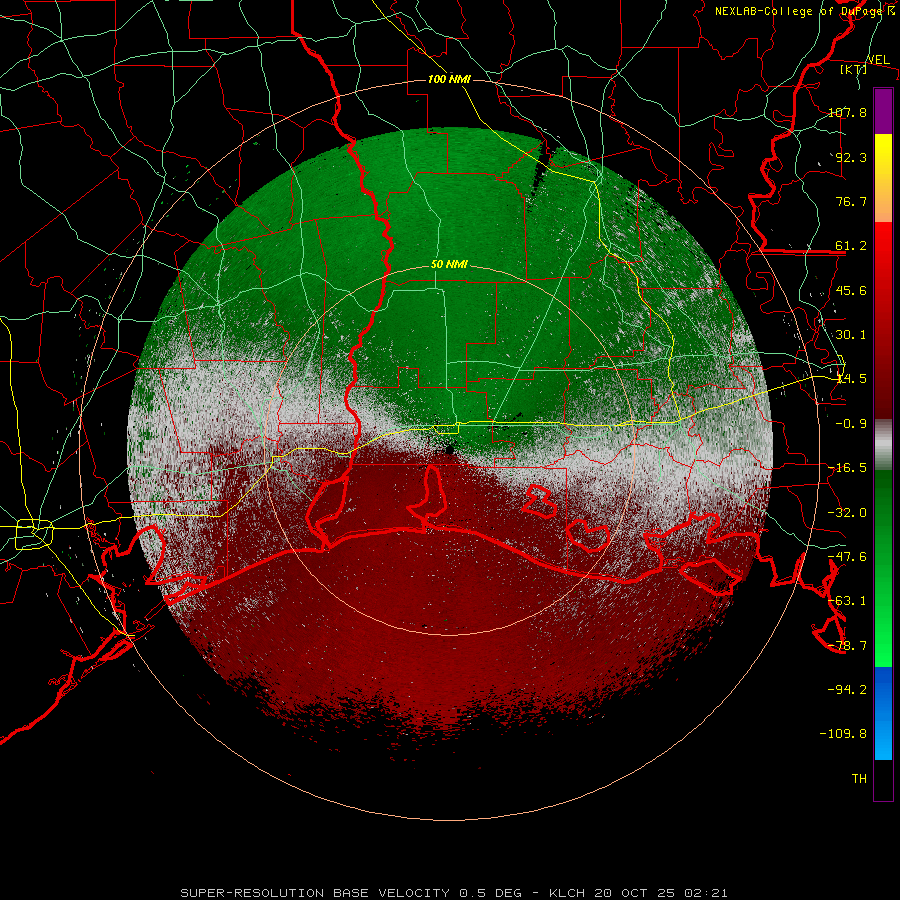
Task: Click the -63.1 scale value
Action: (847, 601)
